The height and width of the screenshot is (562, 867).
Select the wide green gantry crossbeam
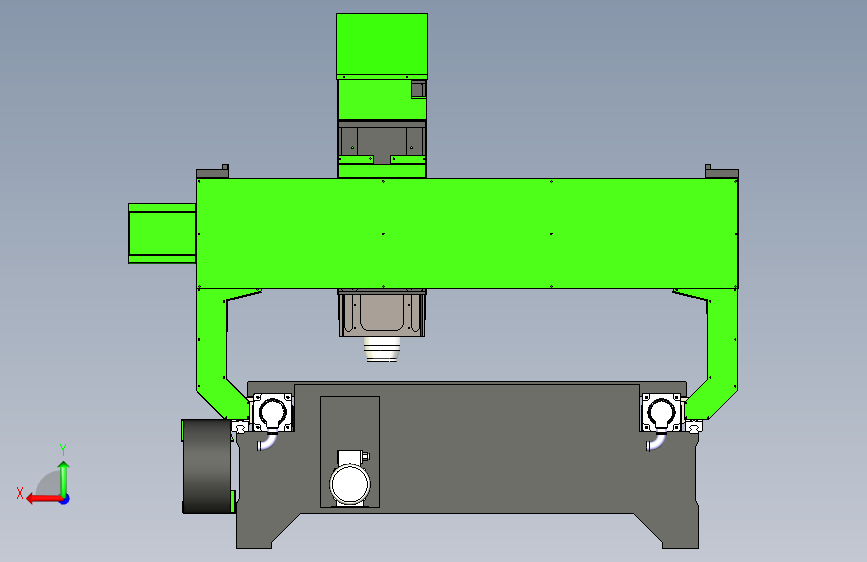click(x=467, y=233)
